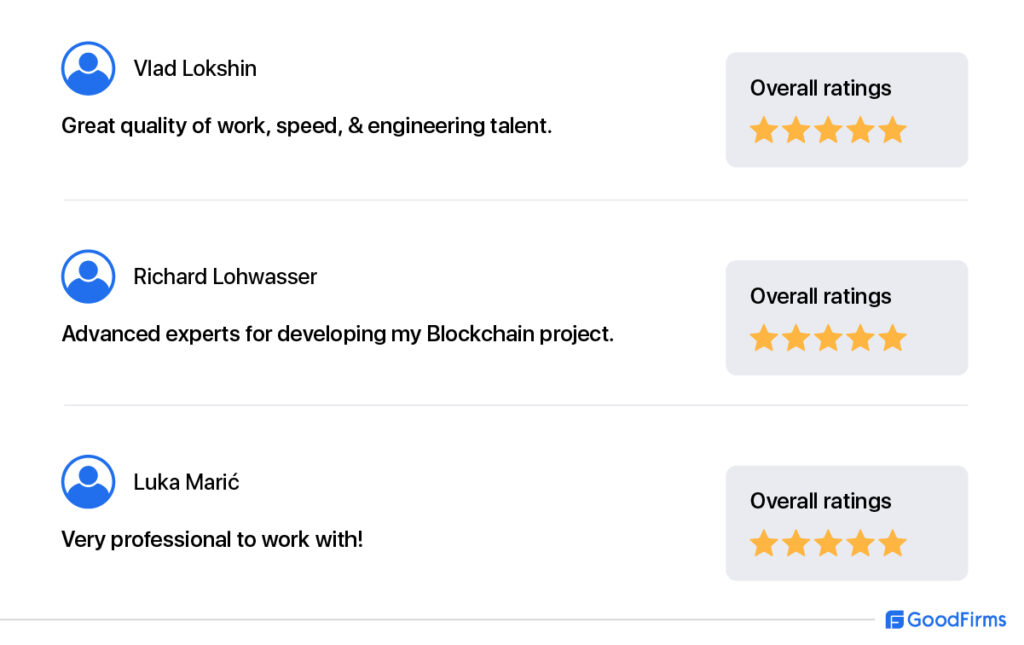Click fifth star in Vlad Lokshin's rating
Image resolution: width=1024 pixels, height=645 pixels.
coord(892,130)
